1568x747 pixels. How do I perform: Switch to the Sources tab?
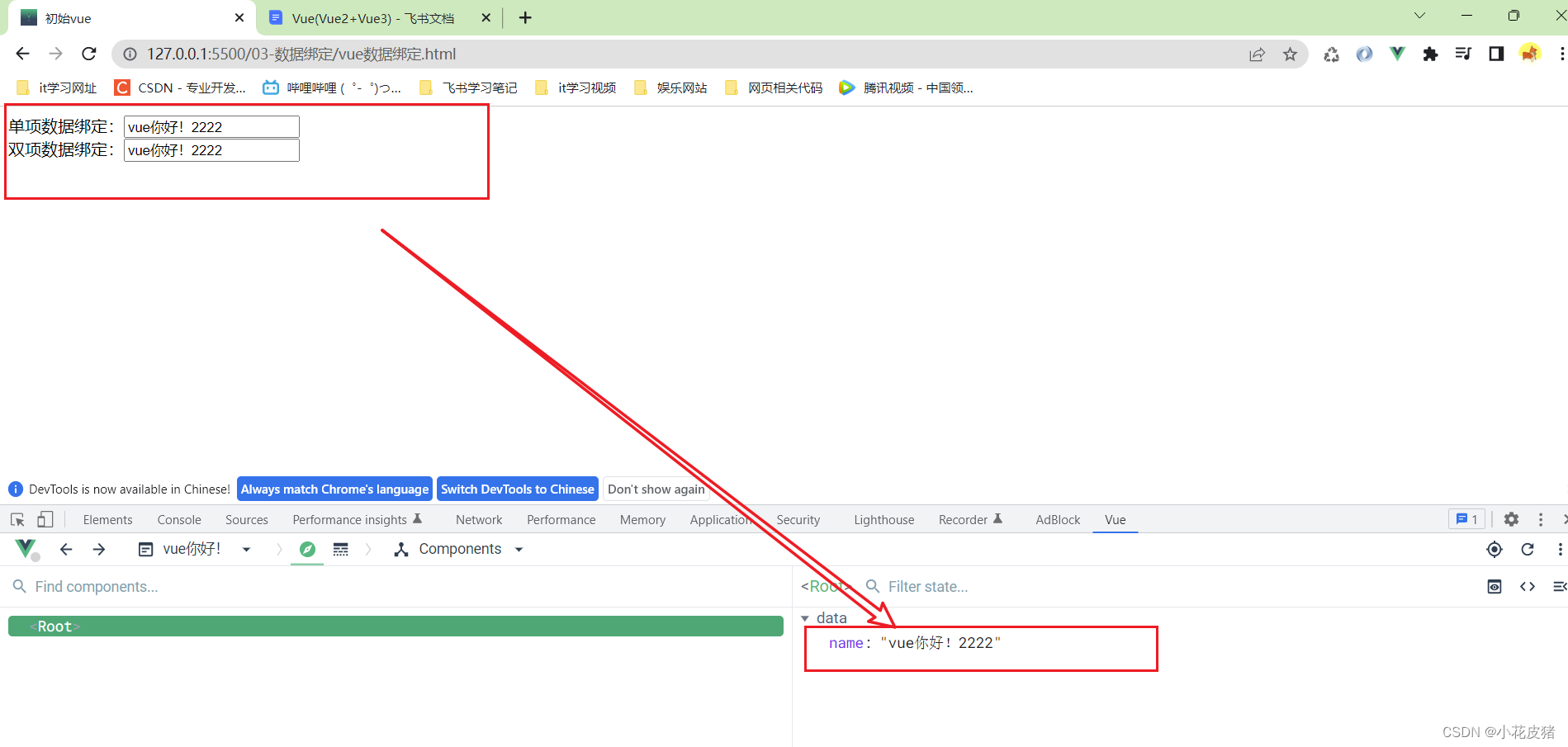pos(247,519)
